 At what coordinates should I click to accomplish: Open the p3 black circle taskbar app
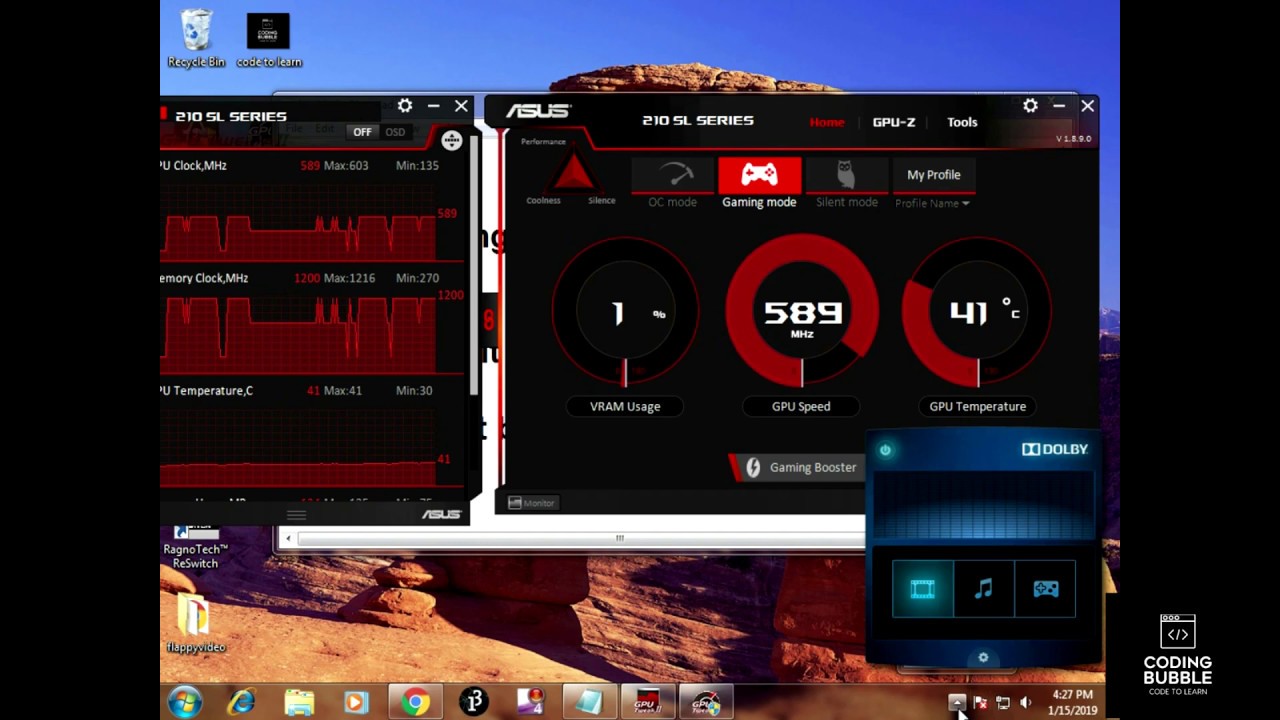(473, 702)
